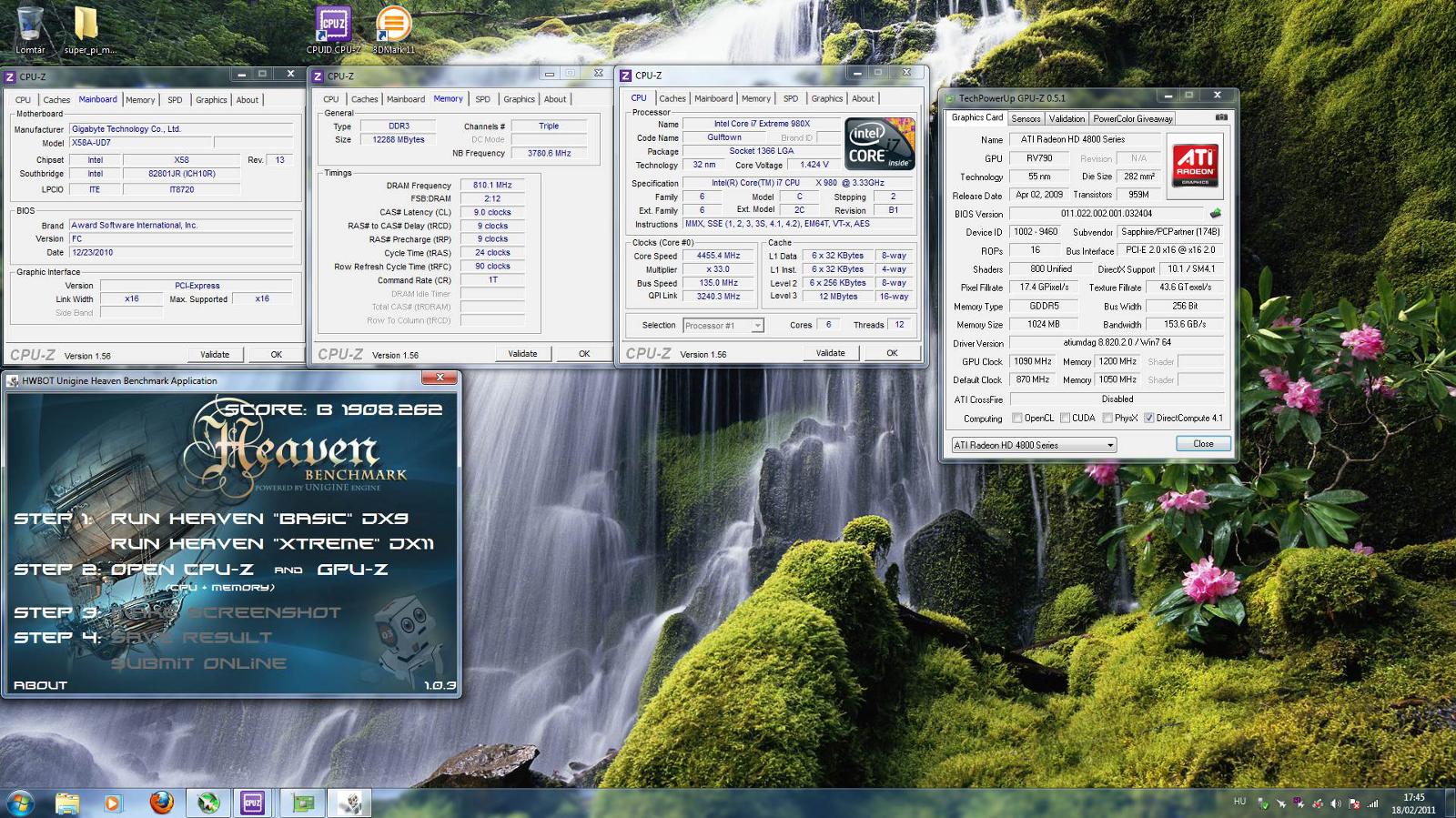Click the Core Speed 4455.4 MHz value
The width and height of the screenshot is (1456, 818).
[x=718, y=256]
